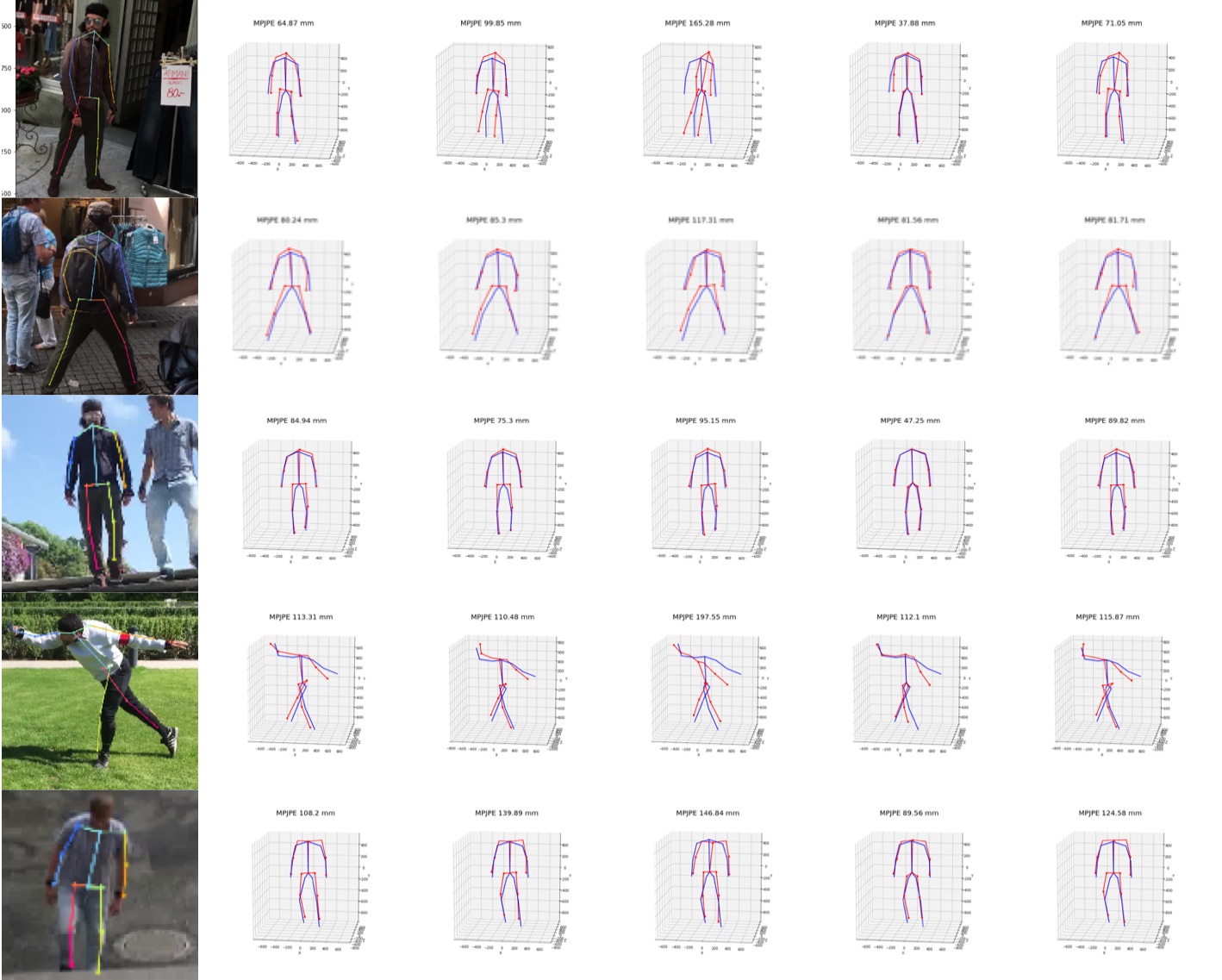
Task: Click the title text 'MPJPE 81.56 mm'
Action: (907, 220)
